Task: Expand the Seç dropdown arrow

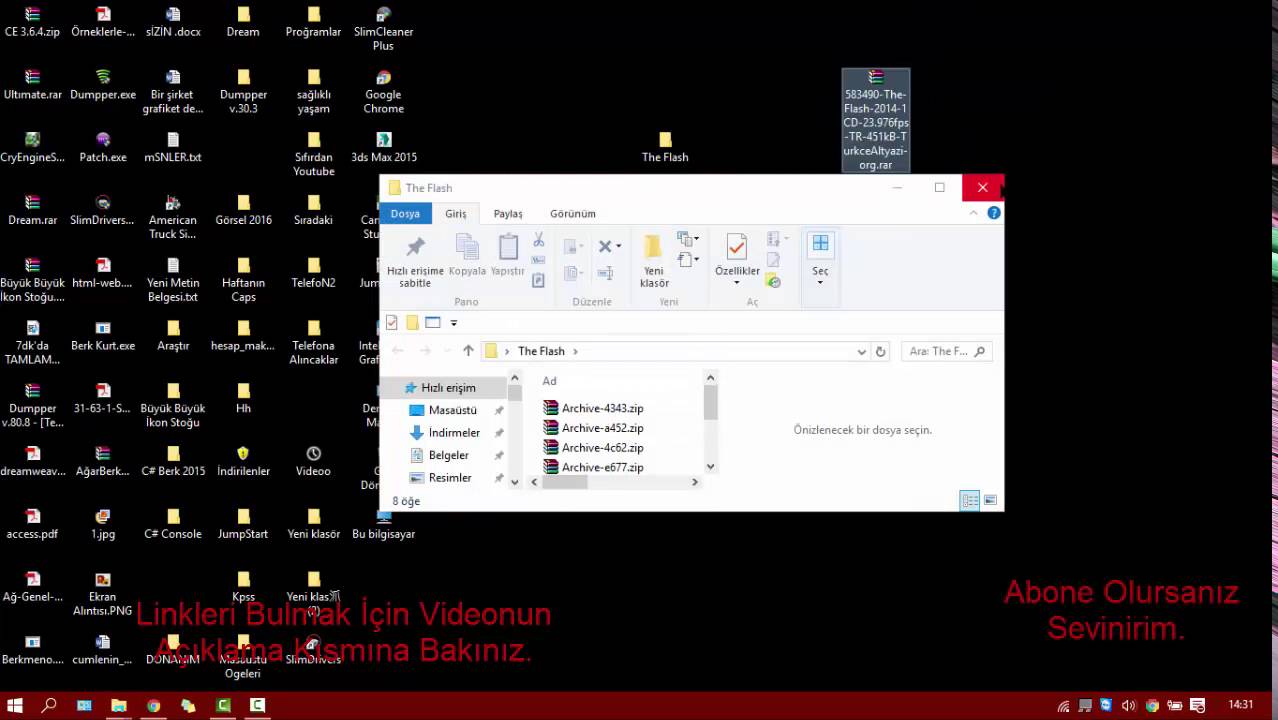Action: pos(820,282)
